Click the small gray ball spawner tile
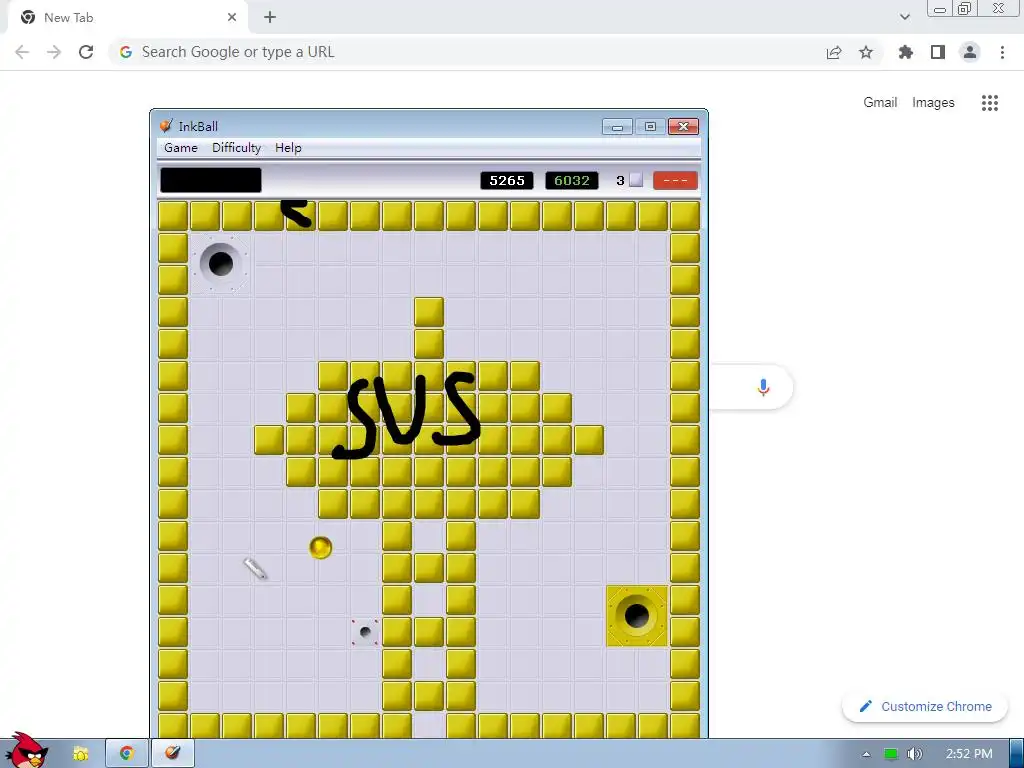This screenshot has width=1024, height=768. pyautogui.click(x=365, y=632)
